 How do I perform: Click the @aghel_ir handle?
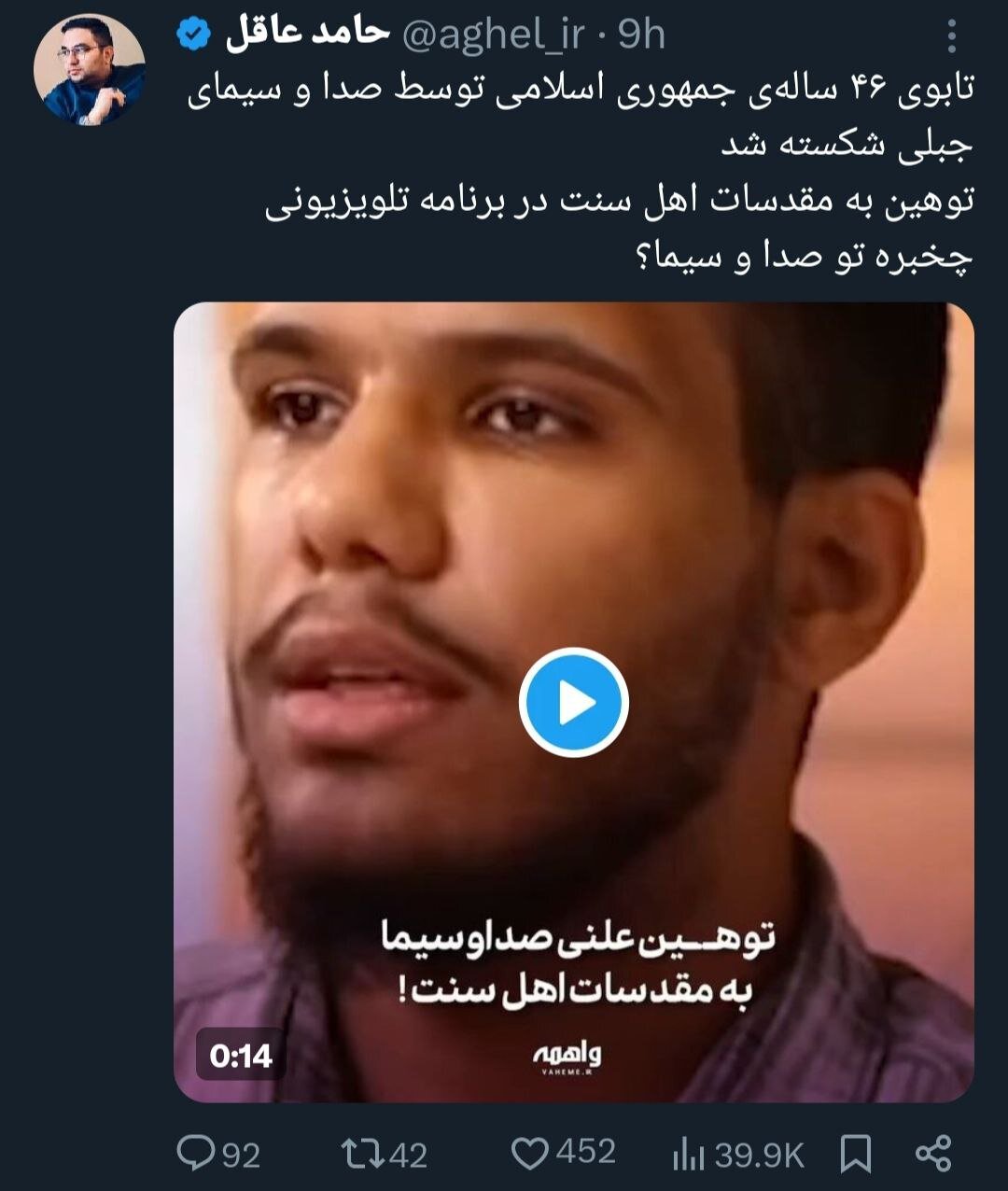point(494,35)
